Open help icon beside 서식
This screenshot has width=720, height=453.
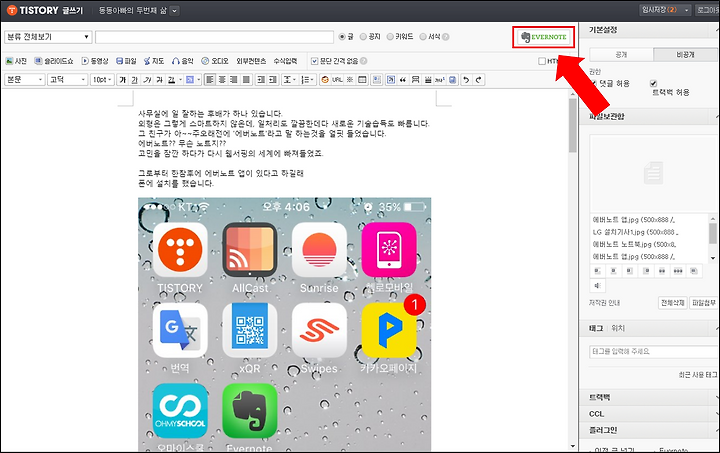[x=445, y=37]
